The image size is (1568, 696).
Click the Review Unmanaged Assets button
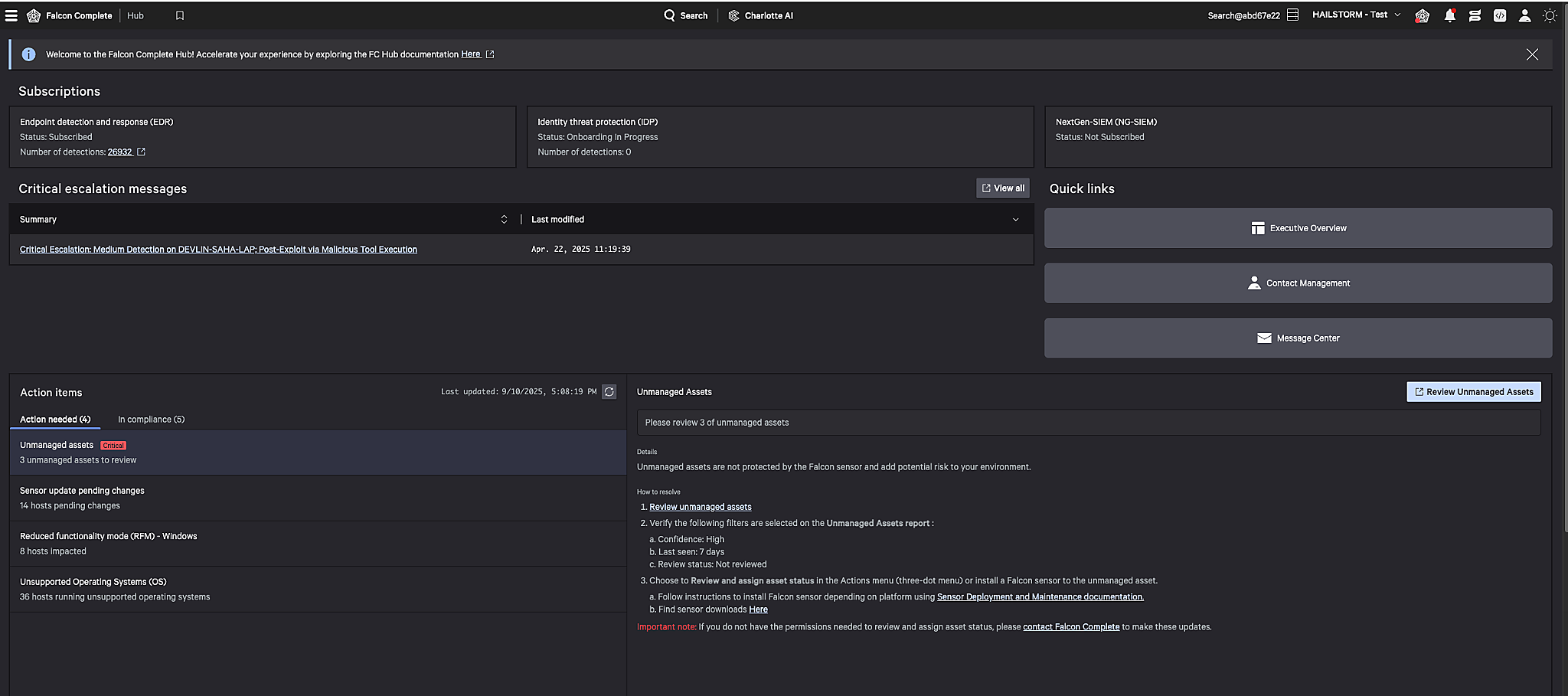tap(1473, 392)
